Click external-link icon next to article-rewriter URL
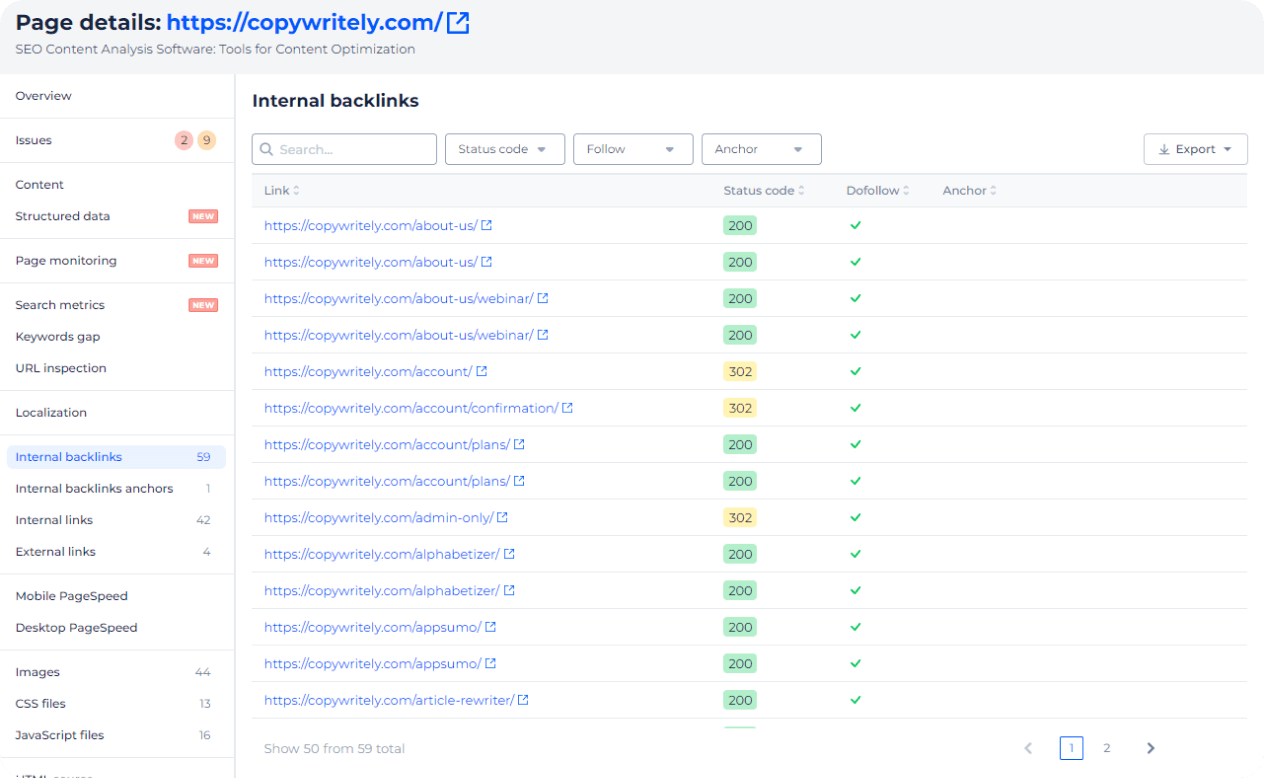Viewport: 1264px width, 778px height. click(522, 700)
